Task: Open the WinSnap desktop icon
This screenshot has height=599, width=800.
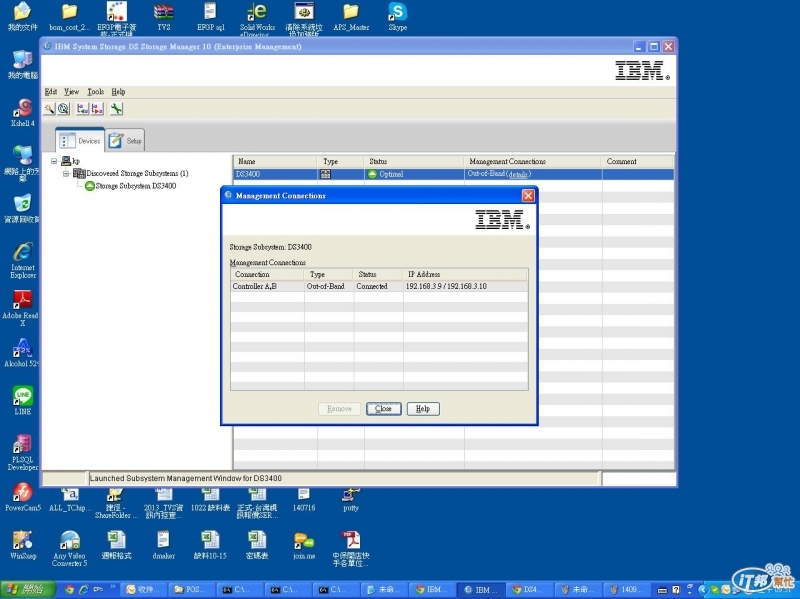Action: tap(23, 545)
